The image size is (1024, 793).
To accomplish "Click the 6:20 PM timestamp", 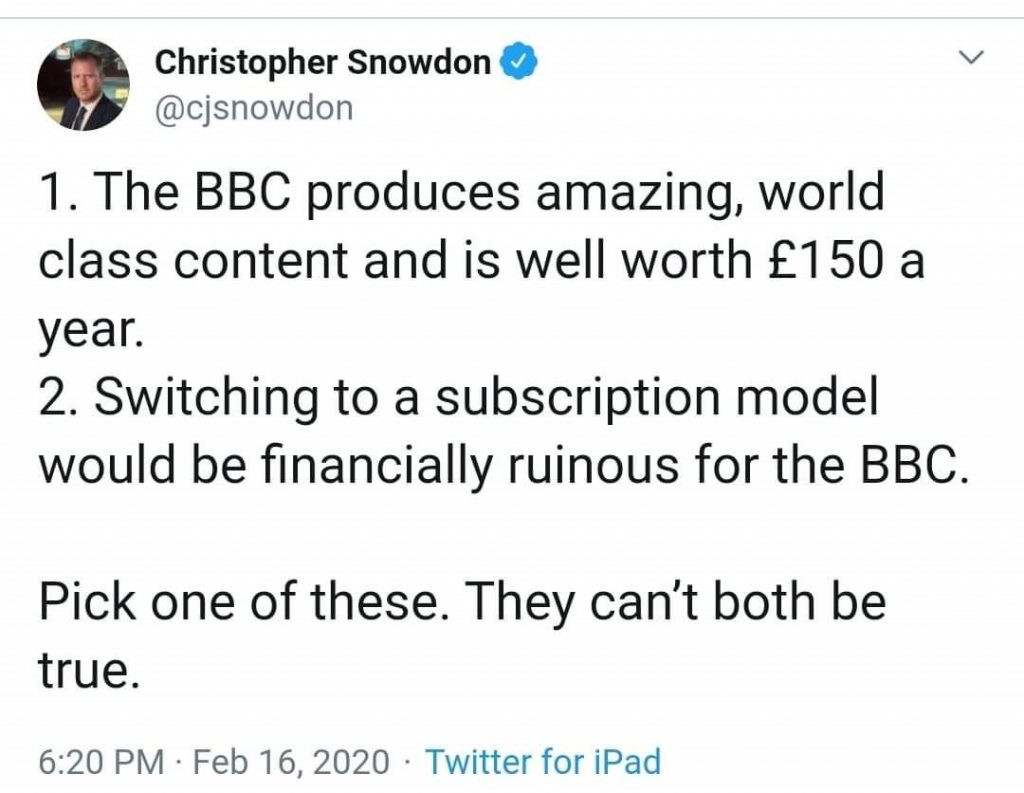I will click(x=101, y=762).
